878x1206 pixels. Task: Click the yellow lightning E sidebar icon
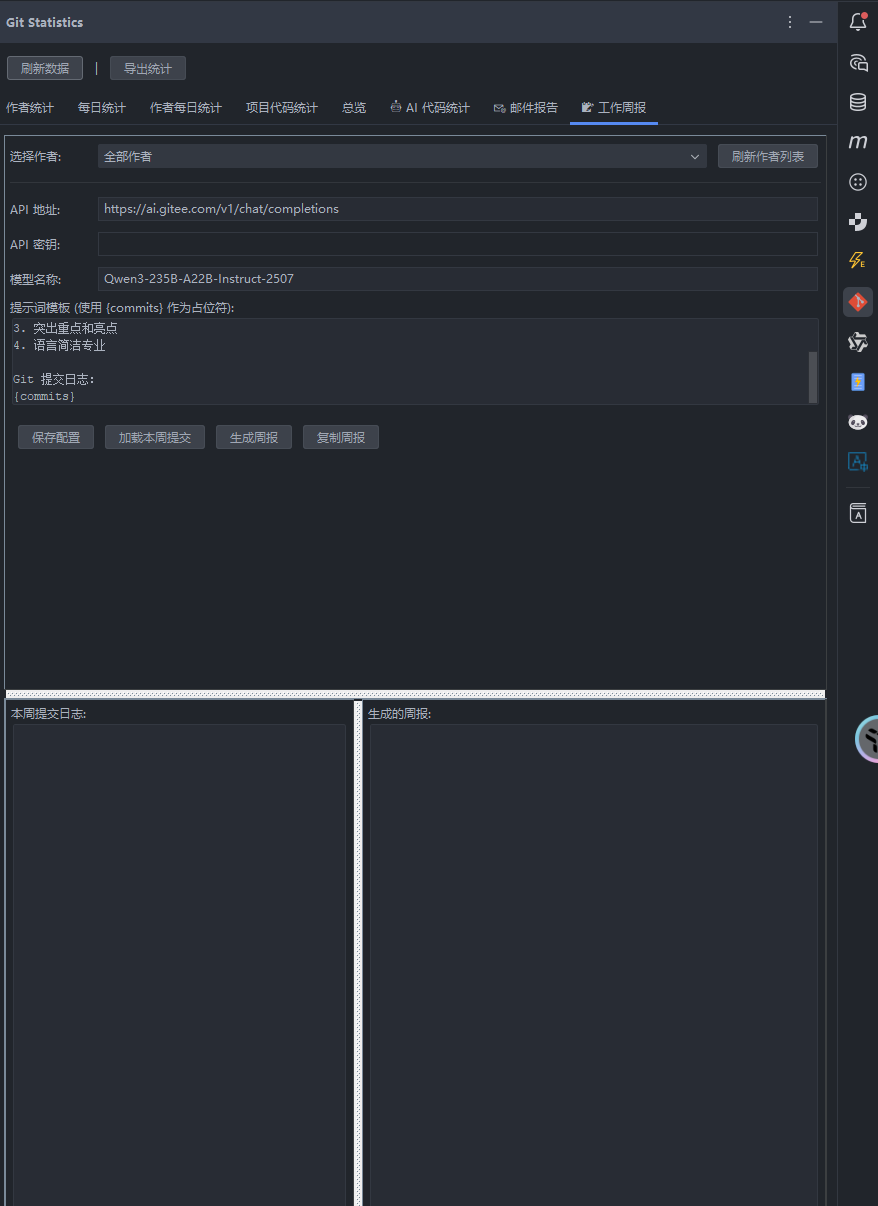coord(857,261)
